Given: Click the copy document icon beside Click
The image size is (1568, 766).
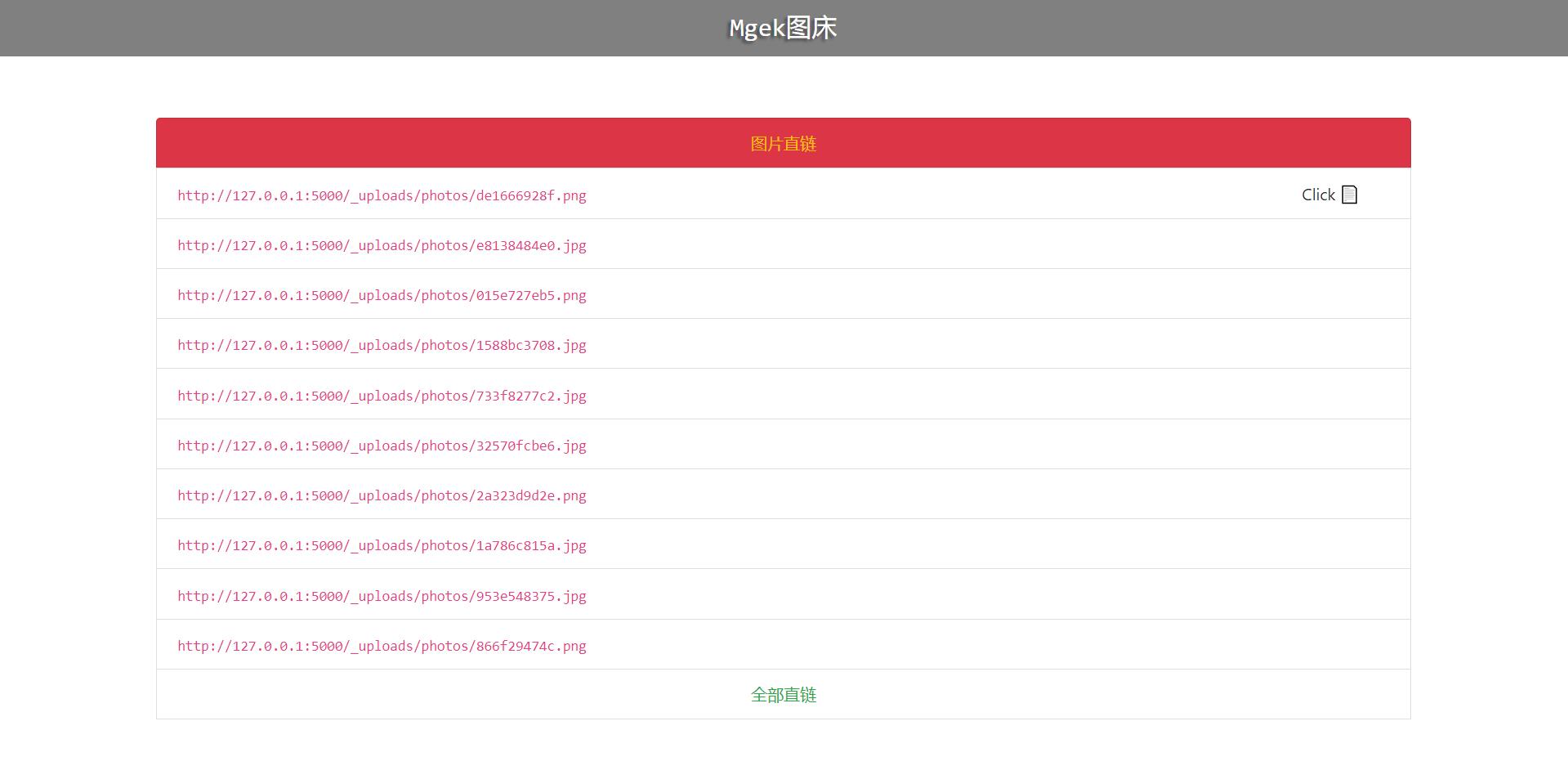Looking at the screenshot, I should coord(1350,195).
